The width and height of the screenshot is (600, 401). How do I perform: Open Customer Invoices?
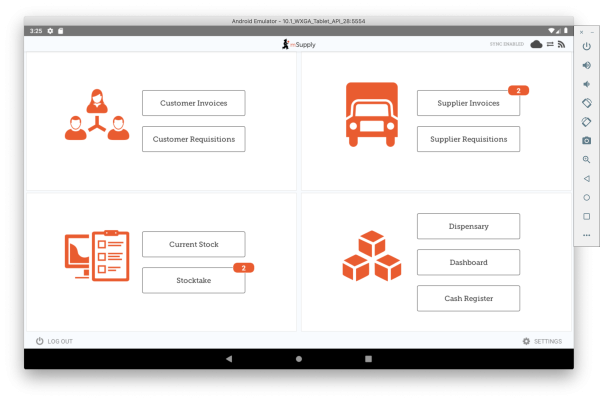click(193, 102)
